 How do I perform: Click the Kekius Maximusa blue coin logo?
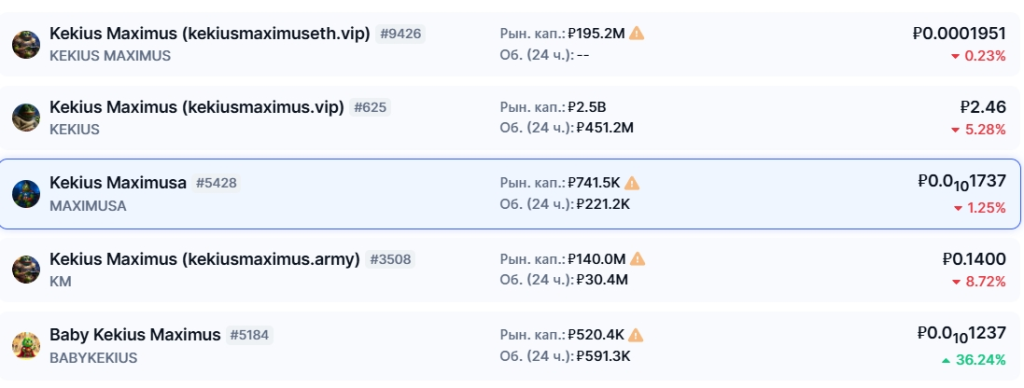click(x=26, y=194)
